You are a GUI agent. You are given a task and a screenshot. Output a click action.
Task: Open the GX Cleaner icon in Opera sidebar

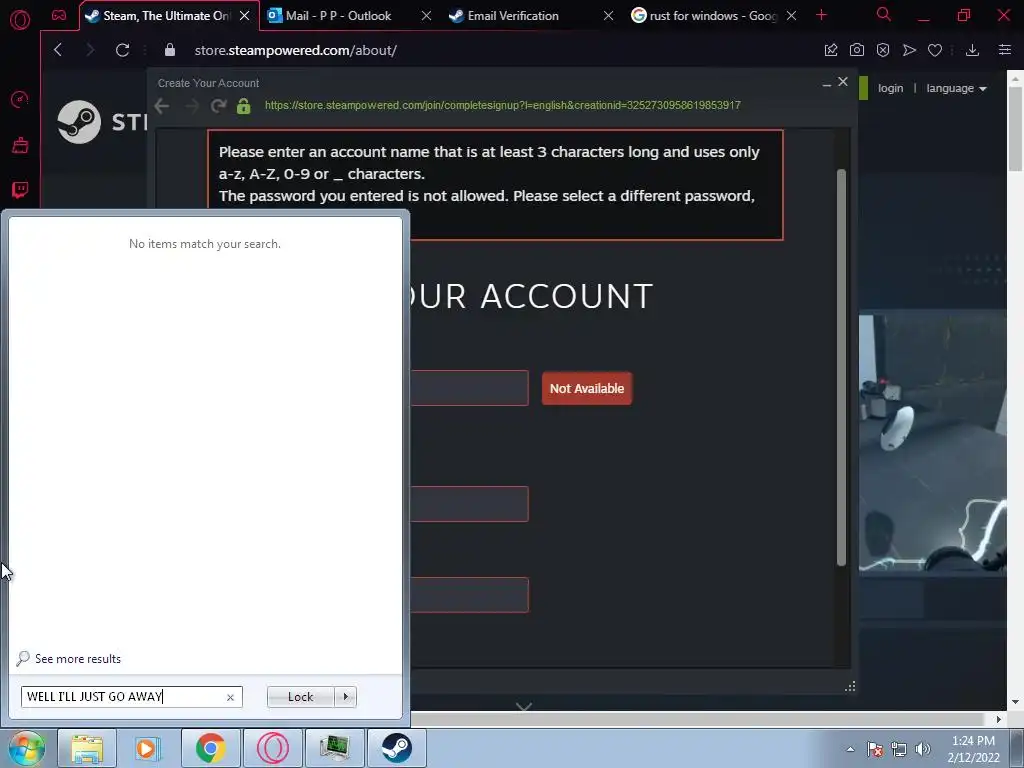click(20, 145)
